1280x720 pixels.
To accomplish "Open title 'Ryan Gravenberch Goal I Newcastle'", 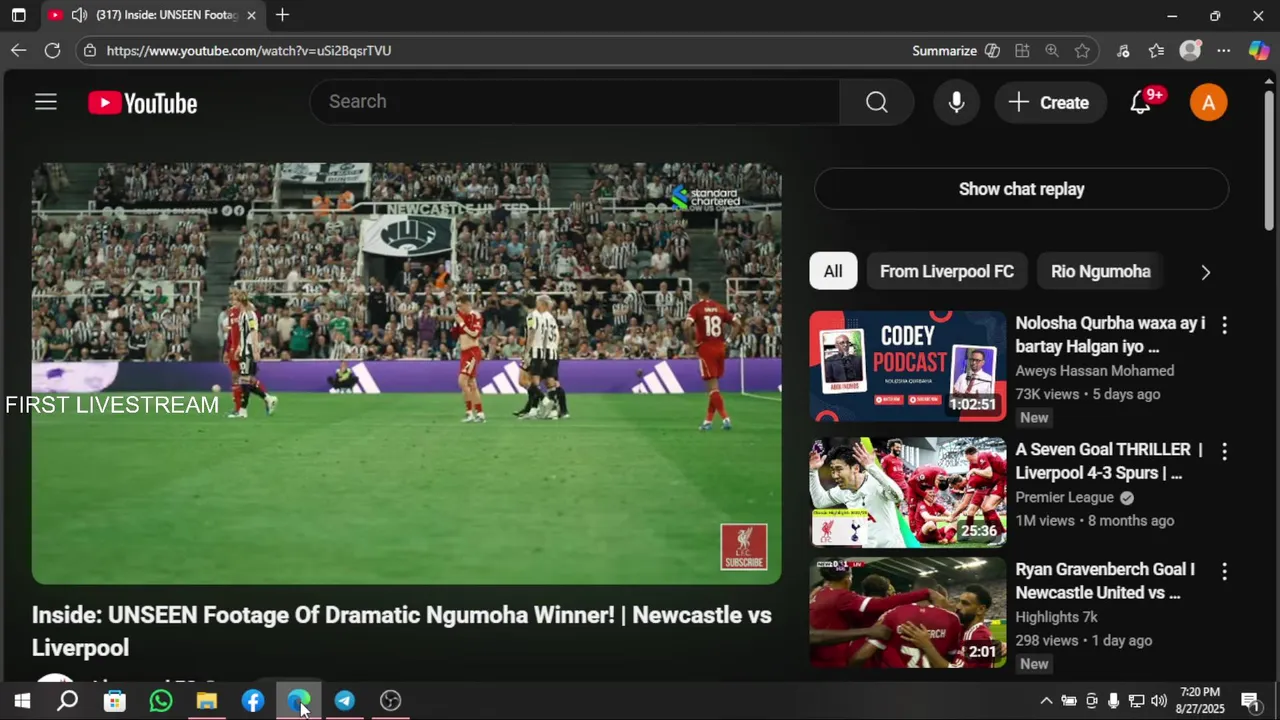I will tap(1105, 581).
